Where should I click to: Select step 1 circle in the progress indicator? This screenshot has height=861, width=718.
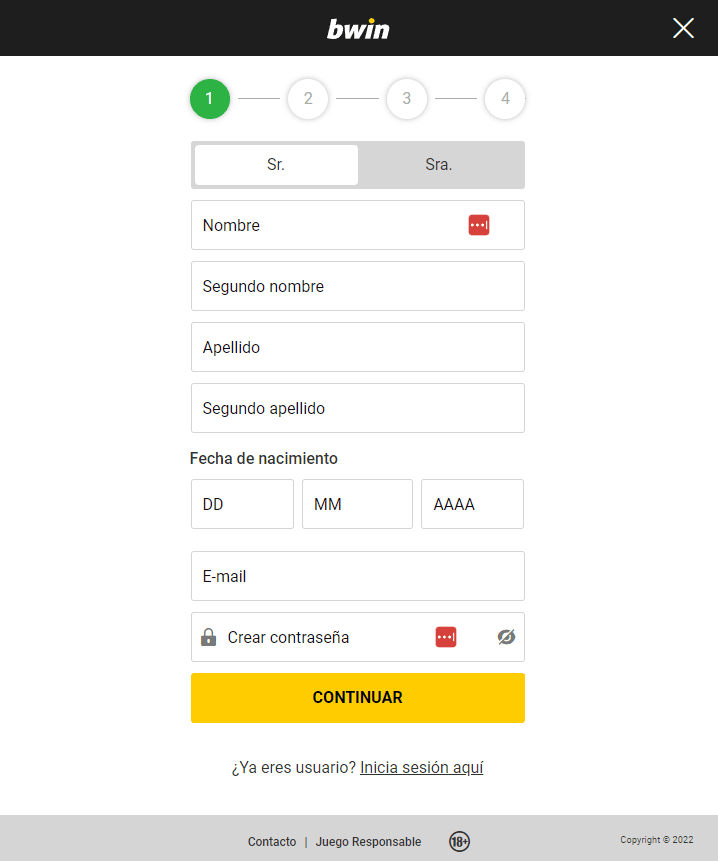[x=209, y=99]
